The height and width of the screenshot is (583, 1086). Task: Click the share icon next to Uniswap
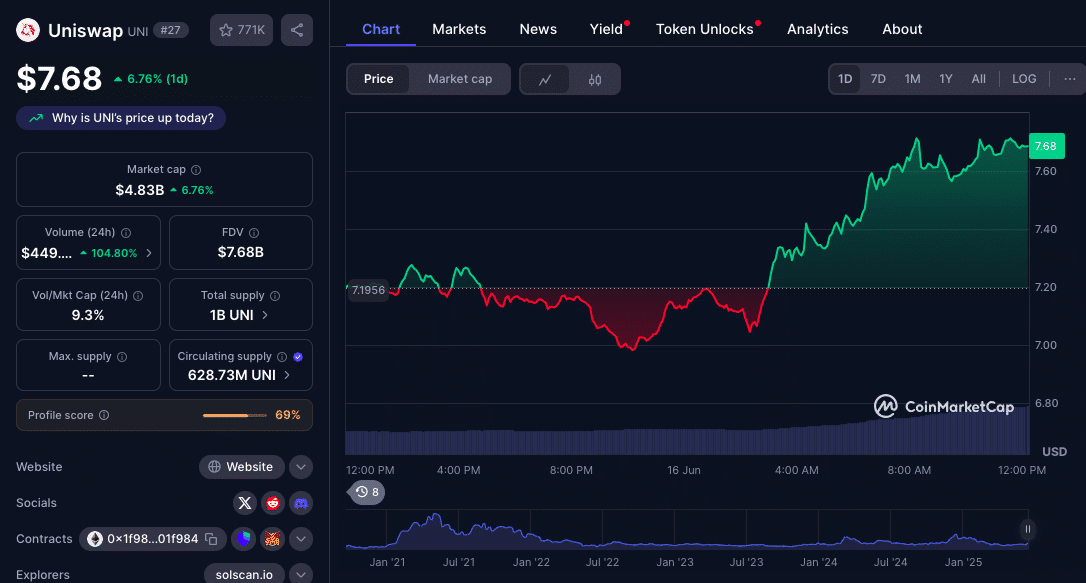(x=297, y=30)
